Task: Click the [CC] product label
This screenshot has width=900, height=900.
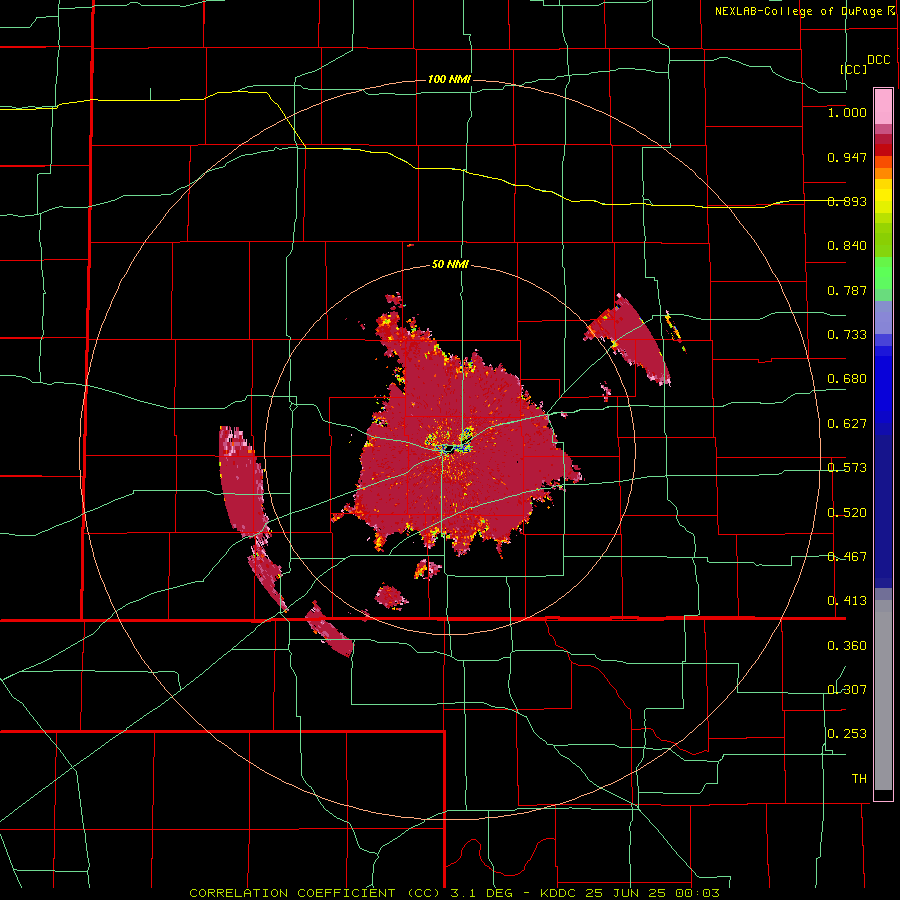Action: [x=854, y=69]
